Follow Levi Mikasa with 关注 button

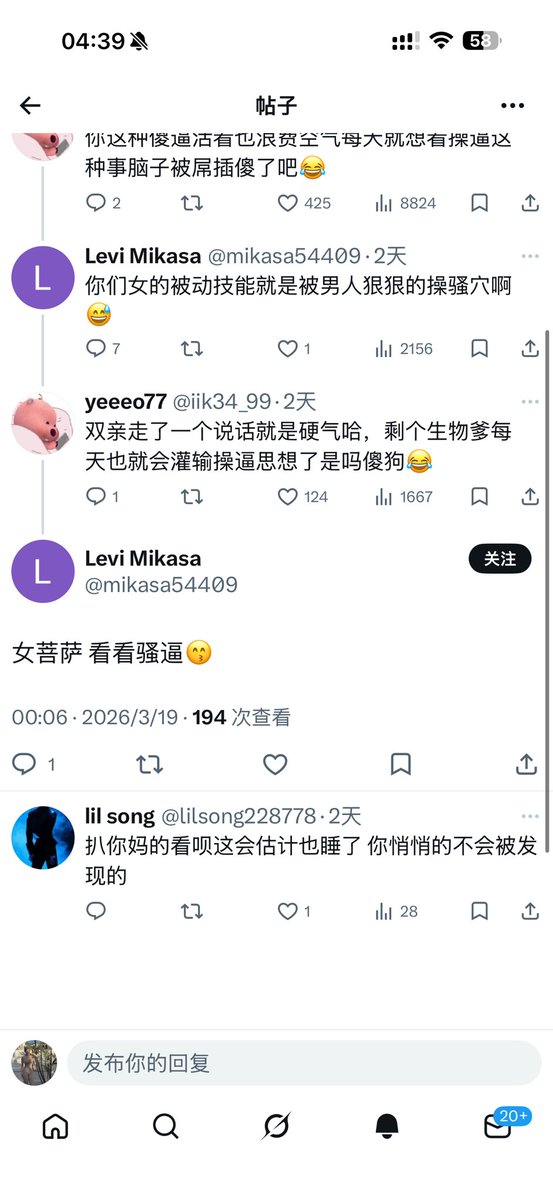point(500,559)
